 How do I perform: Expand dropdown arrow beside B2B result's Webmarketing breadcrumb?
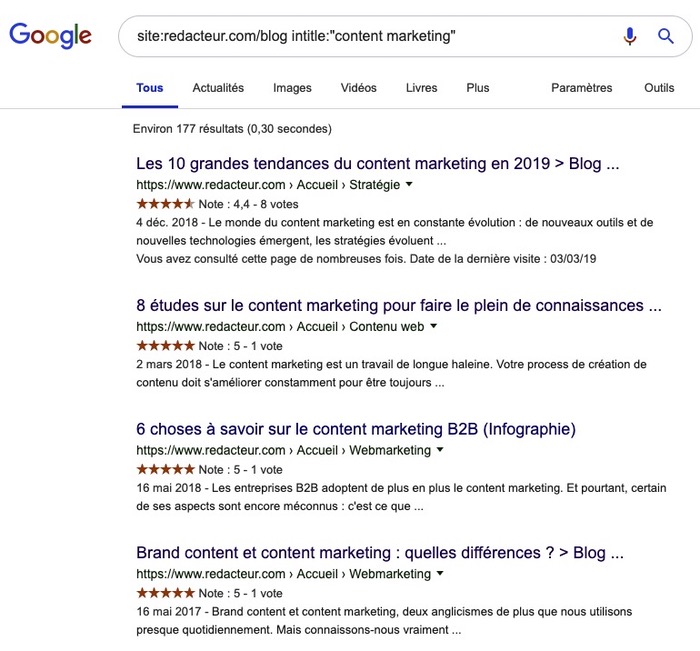coord(440,451)
